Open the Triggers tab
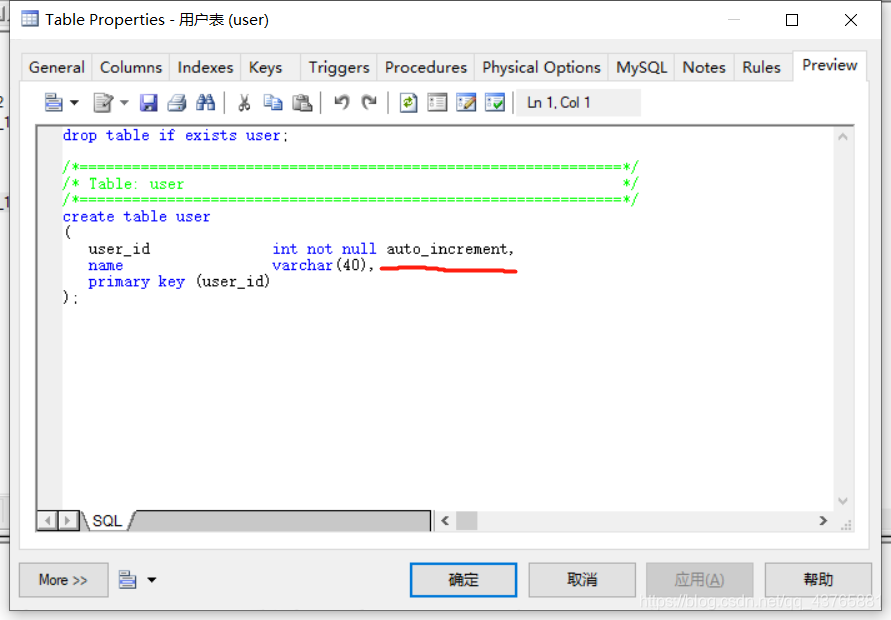The height and width of the screenshot is (620, 891). [x=339, y=68]
